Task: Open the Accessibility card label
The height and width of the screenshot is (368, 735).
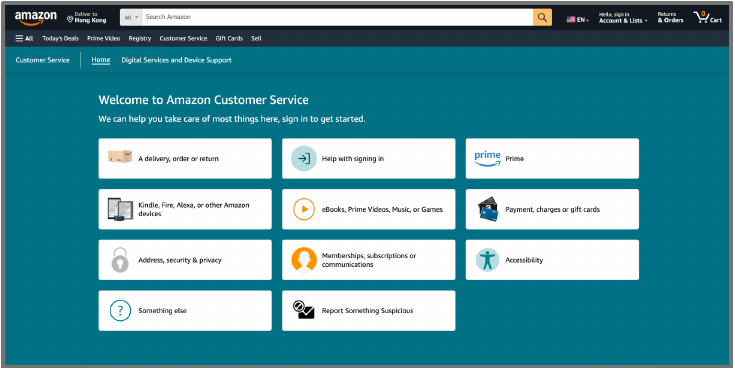Action: (524, 260)
